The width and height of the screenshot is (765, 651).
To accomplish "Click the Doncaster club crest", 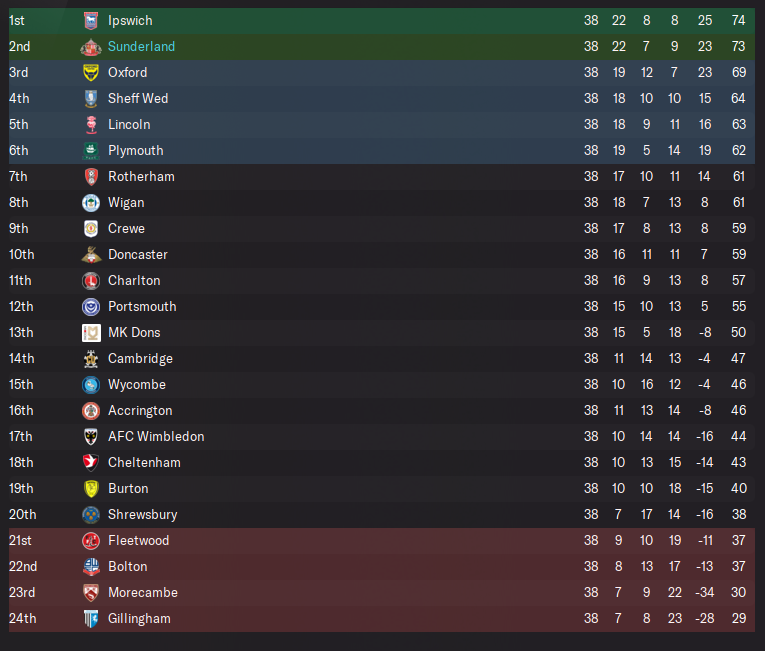I will pyautogui.click(x=91, y=254).
